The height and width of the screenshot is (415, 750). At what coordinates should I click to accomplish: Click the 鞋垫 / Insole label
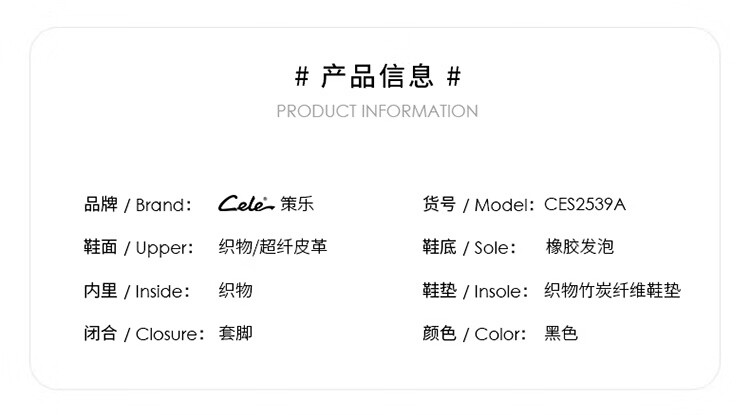(x=475, y=291)
